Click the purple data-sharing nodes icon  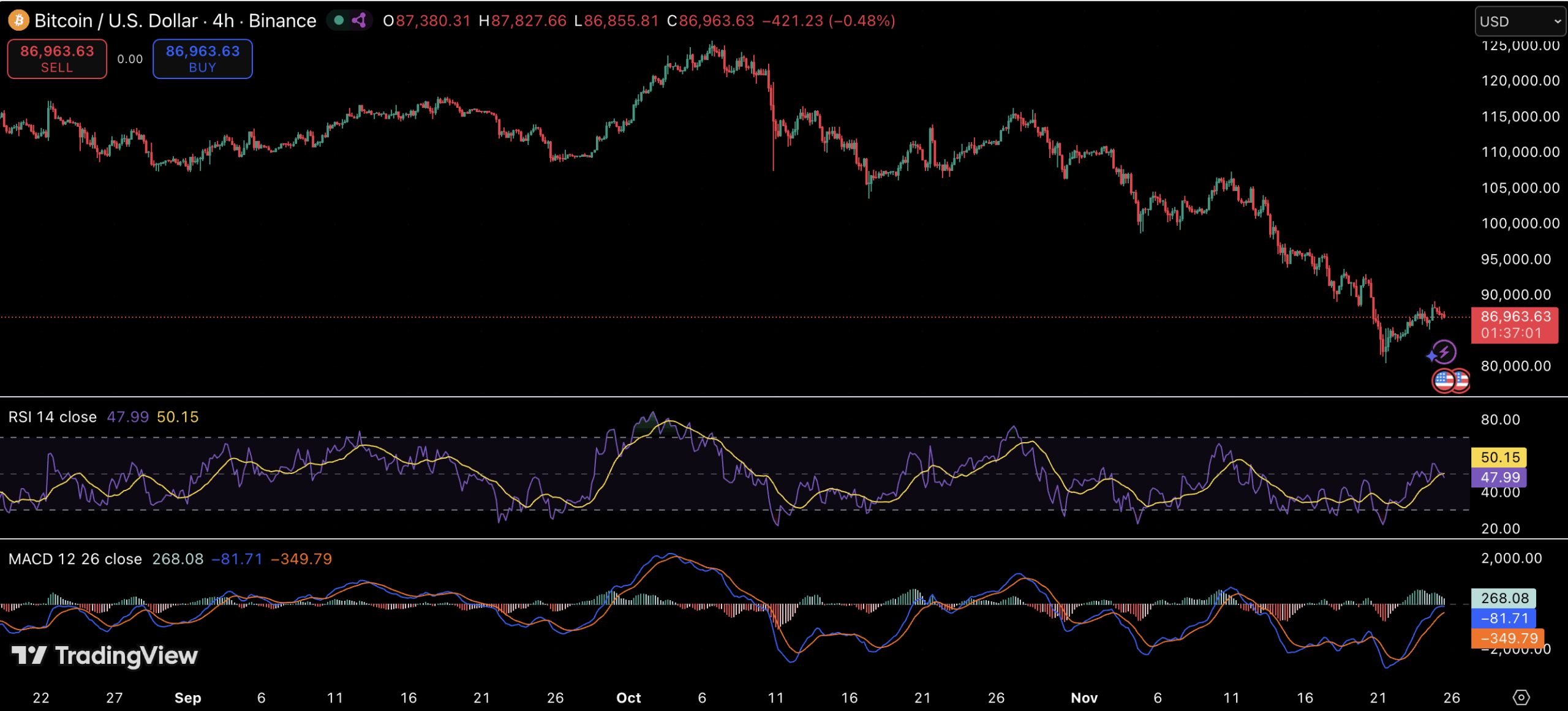pyautogui.click(x=360, y=20)
